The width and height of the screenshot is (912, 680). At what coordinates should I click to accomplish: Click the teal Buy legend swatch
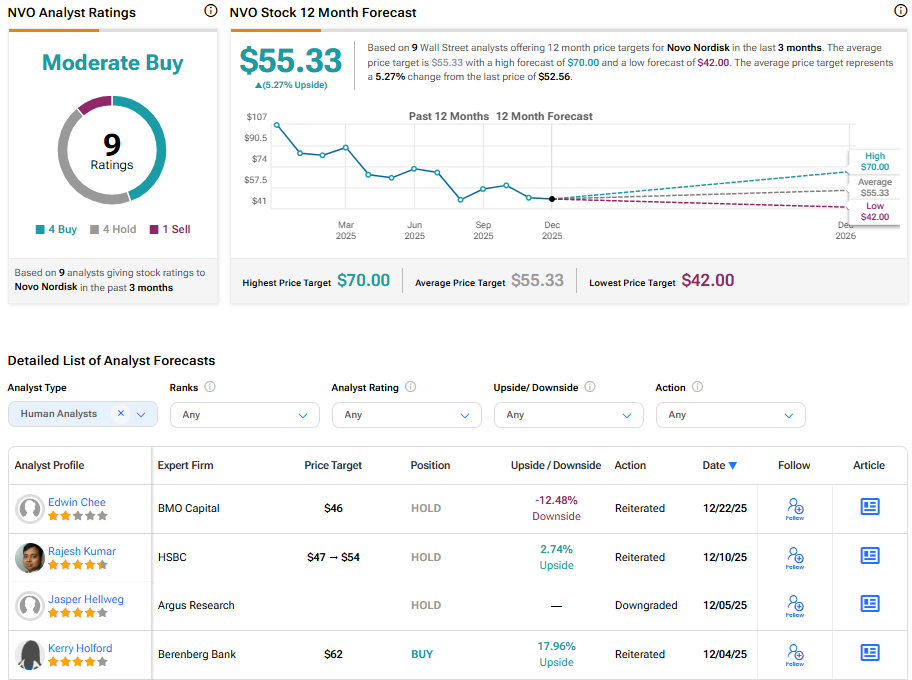(x=40, y=230)
